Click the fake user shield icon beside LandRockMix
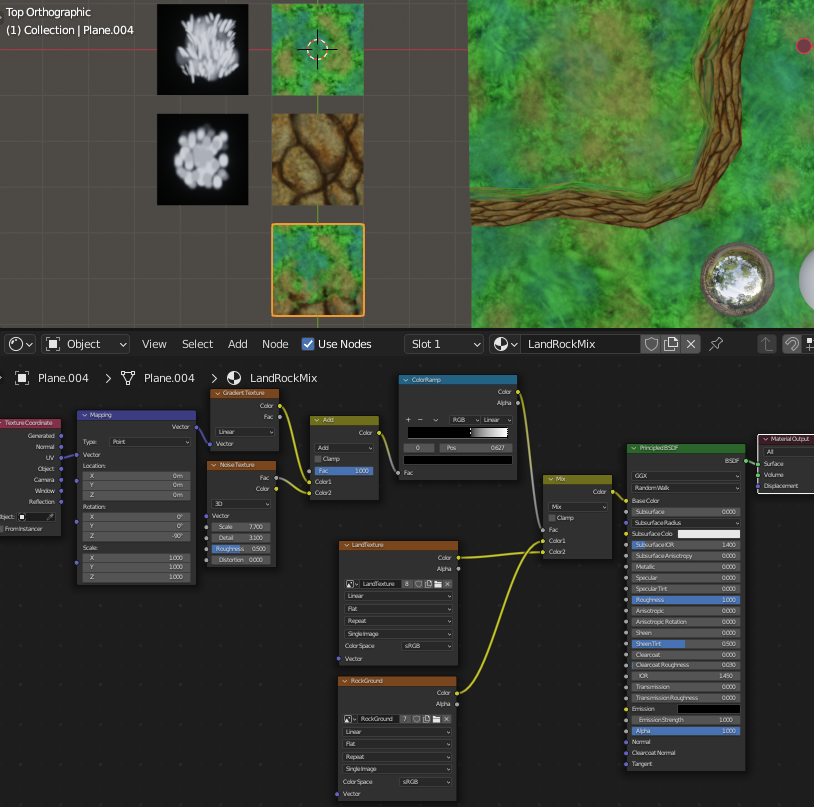Viewport: 814px width, 807px height. pyautogui.click(x=651, y=344)
